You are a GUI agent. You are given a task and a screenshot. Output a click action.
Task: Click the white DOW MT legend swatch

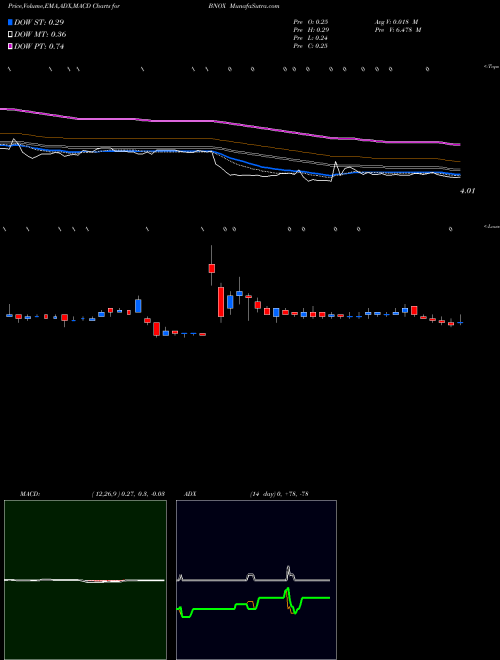point(11,35)
